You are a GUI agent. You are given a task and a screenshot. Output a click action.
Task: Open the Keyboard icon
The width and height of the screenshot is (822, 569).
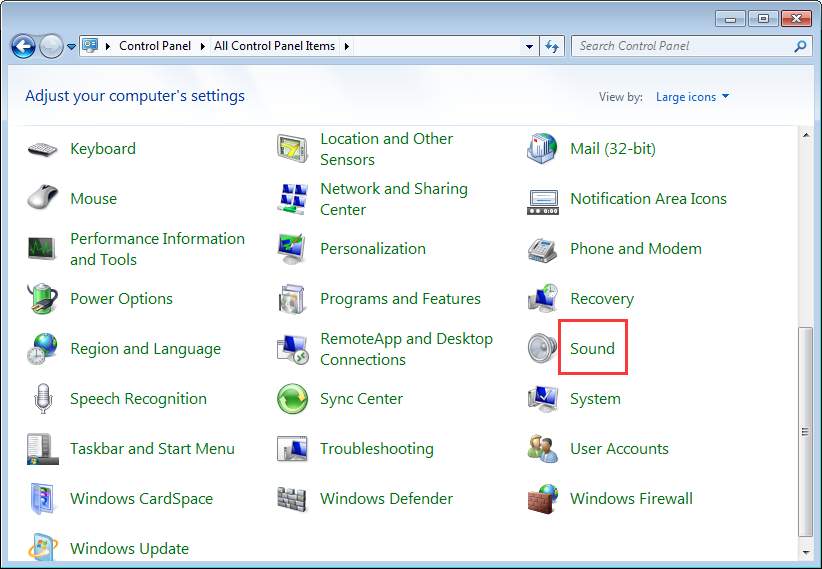pyautogui.click(x=42, y=149)
